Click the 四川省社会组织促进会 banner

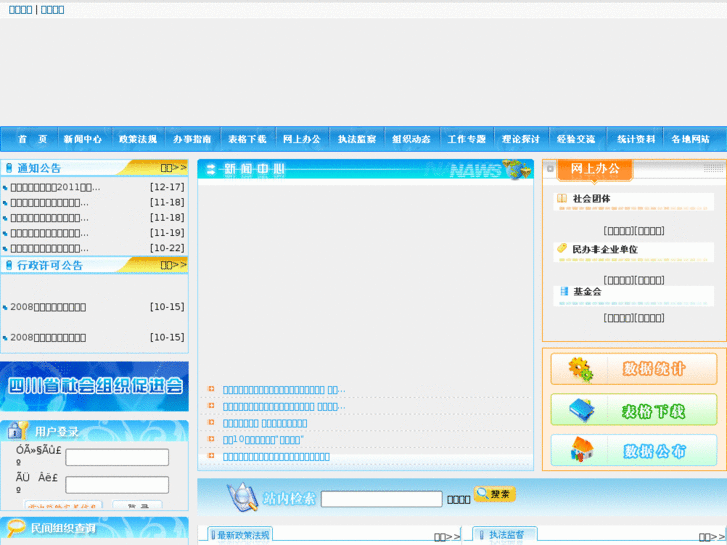click(94, 386)
